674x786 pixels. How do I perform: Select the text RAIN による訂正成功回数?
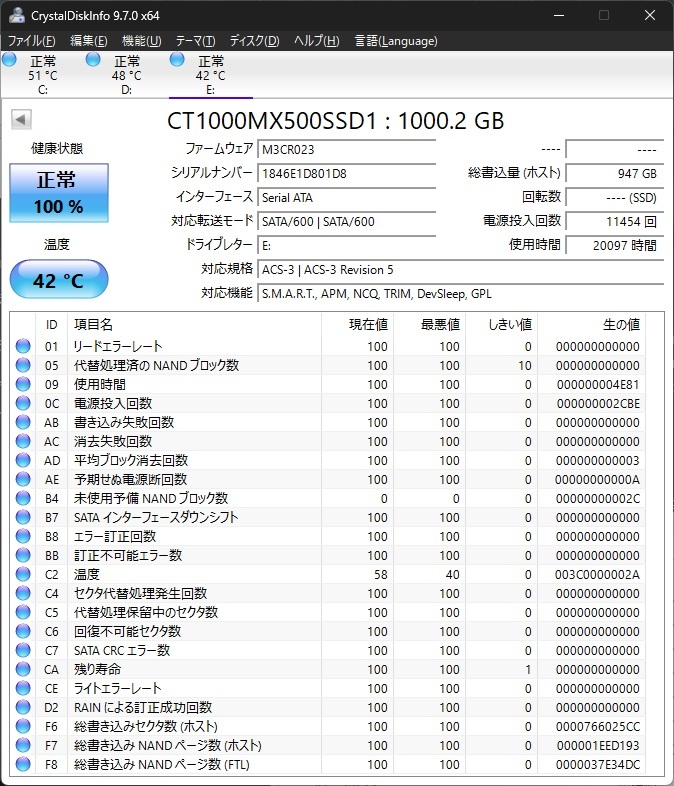tap(143, 707)
